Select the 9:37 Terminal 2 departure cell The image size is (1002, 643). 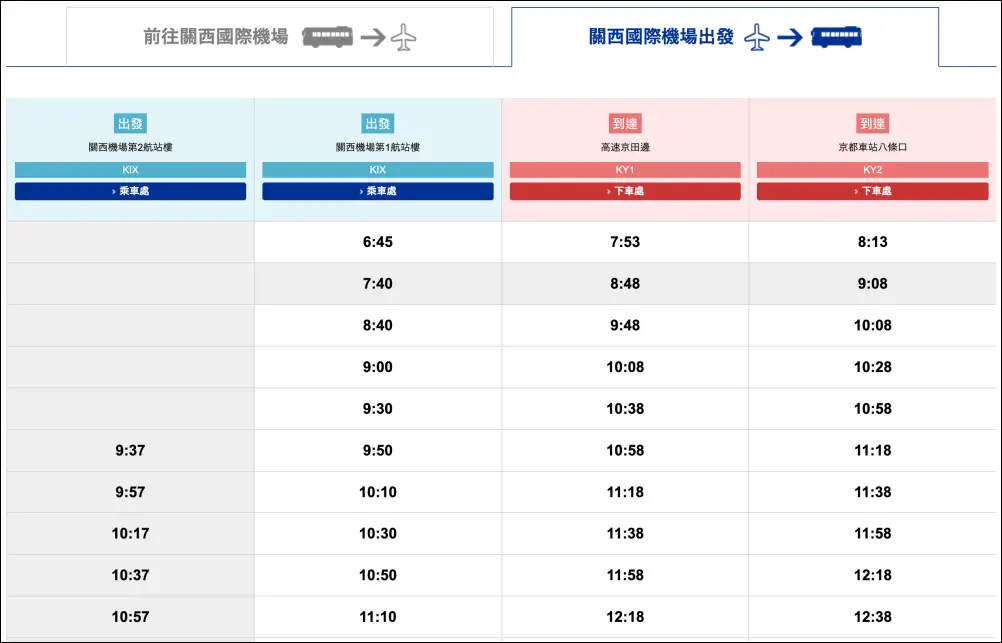(130, 451)
